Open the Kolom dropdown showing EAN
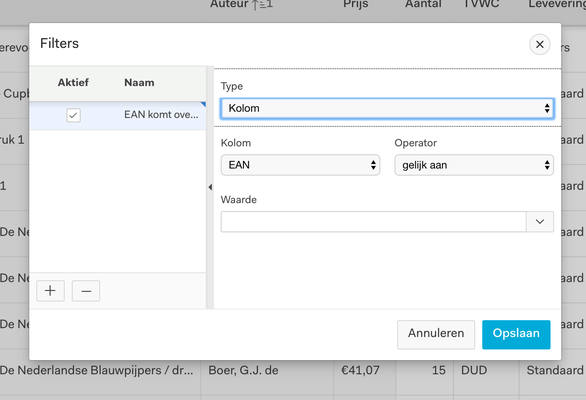The width and height of the screenshot is (586, 400). click(x=300, y=165)
